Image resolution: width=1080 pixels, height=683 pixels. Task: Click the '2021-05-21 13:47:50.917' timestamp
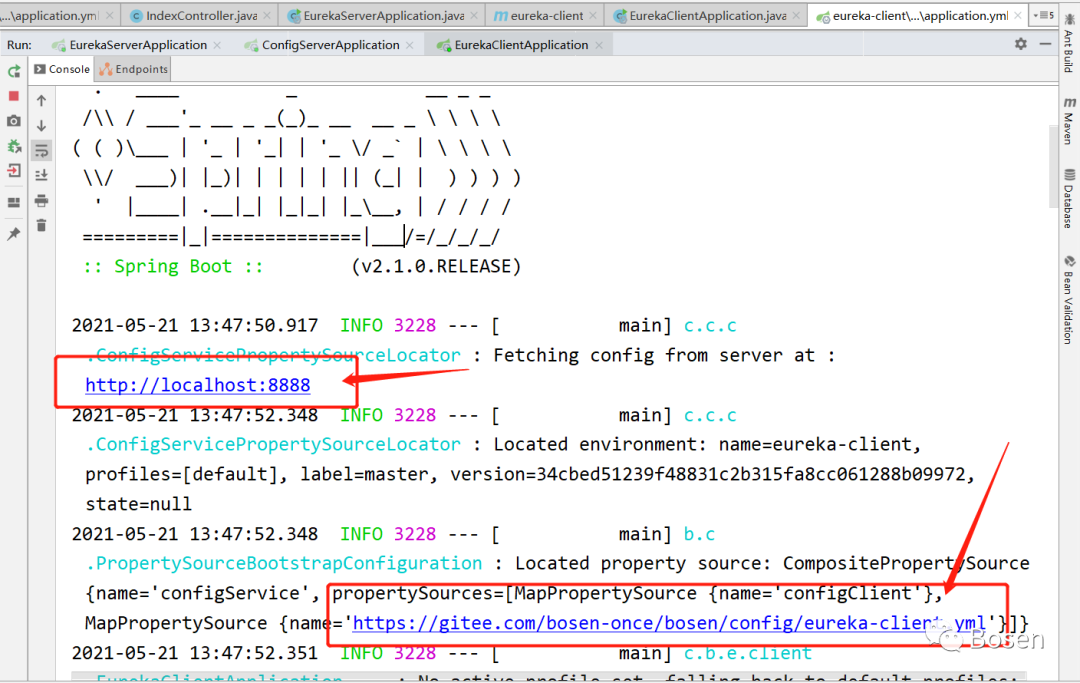pyautogui.click(x=195, y=326)
